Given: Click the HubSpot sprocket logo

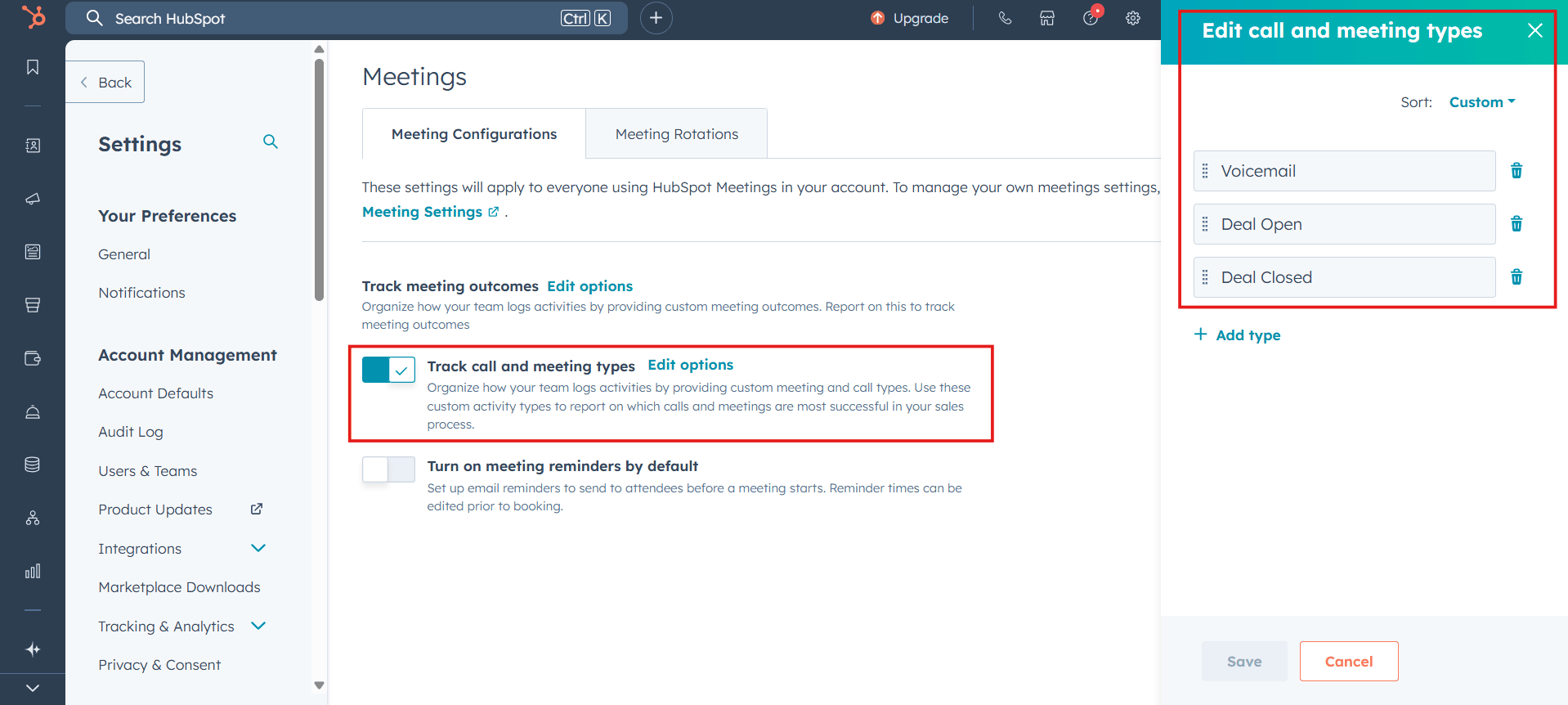Looking at the screenshot, I should (34, 17).
